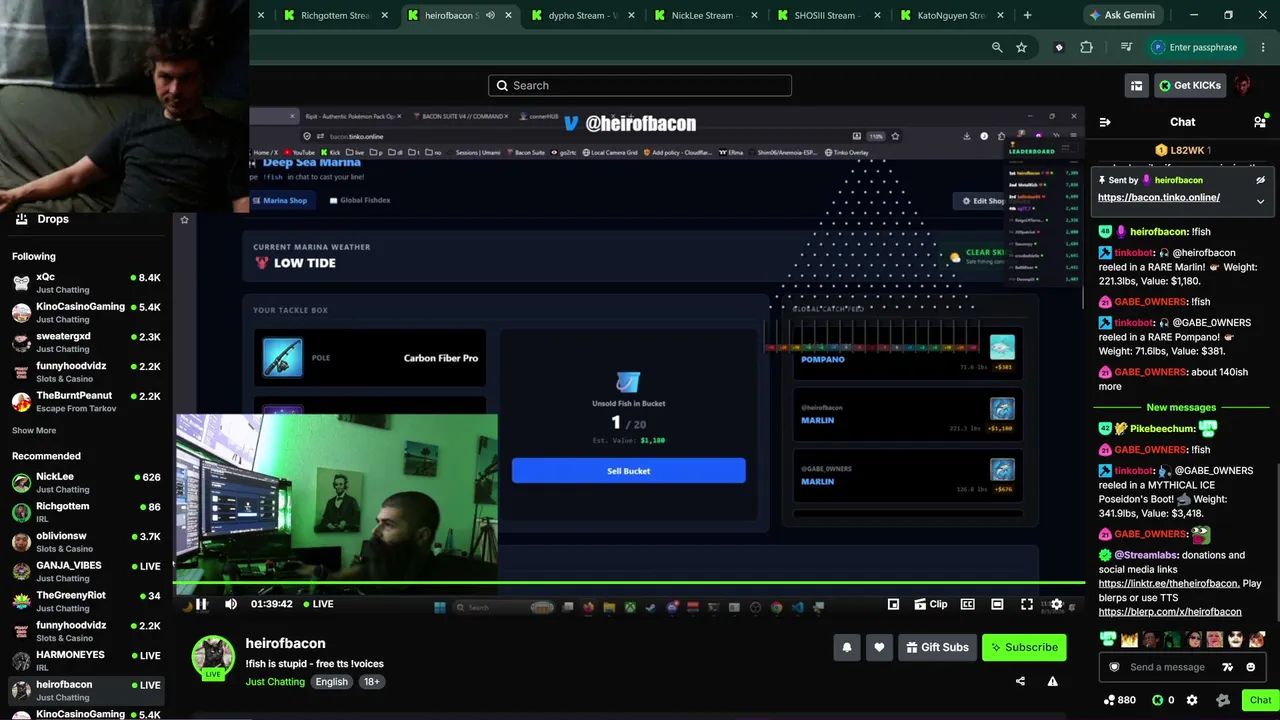The width and height of the screenshot is (1280, 720).
Task: Open the video player settings gear
Action: pyautogui.click(x=1056, y=604)
